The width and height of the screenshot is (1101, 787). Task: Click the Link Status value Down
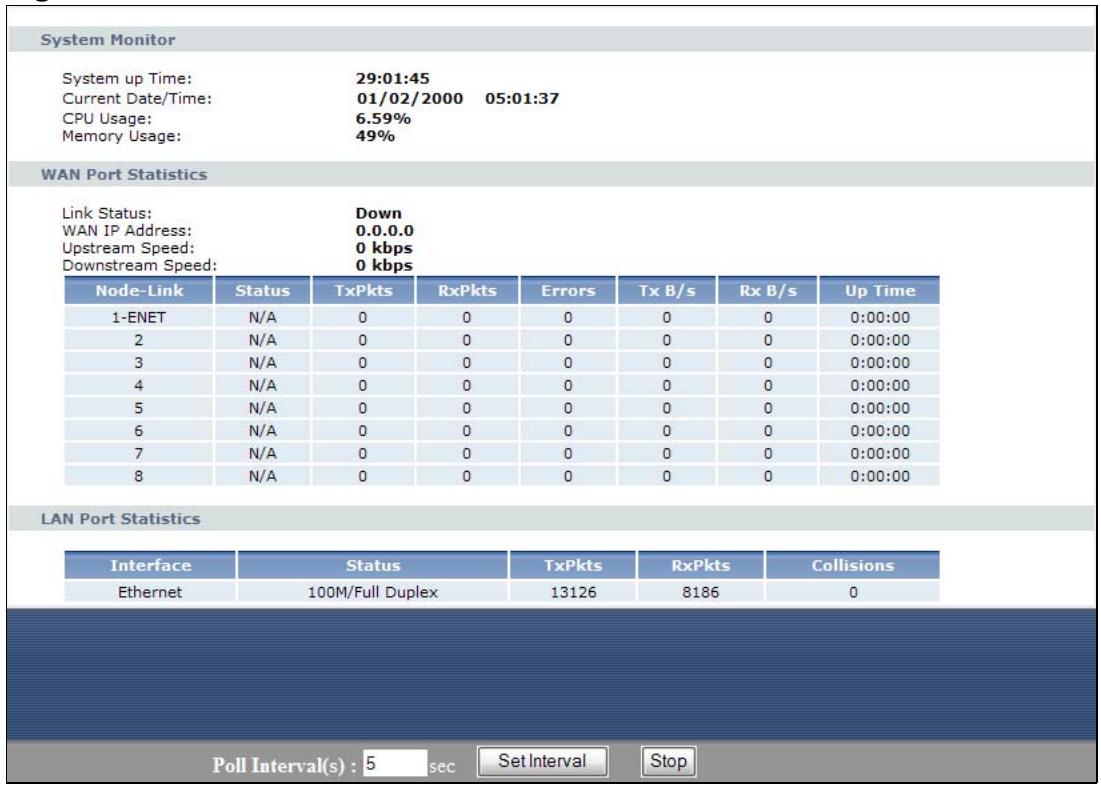[378, 213]
